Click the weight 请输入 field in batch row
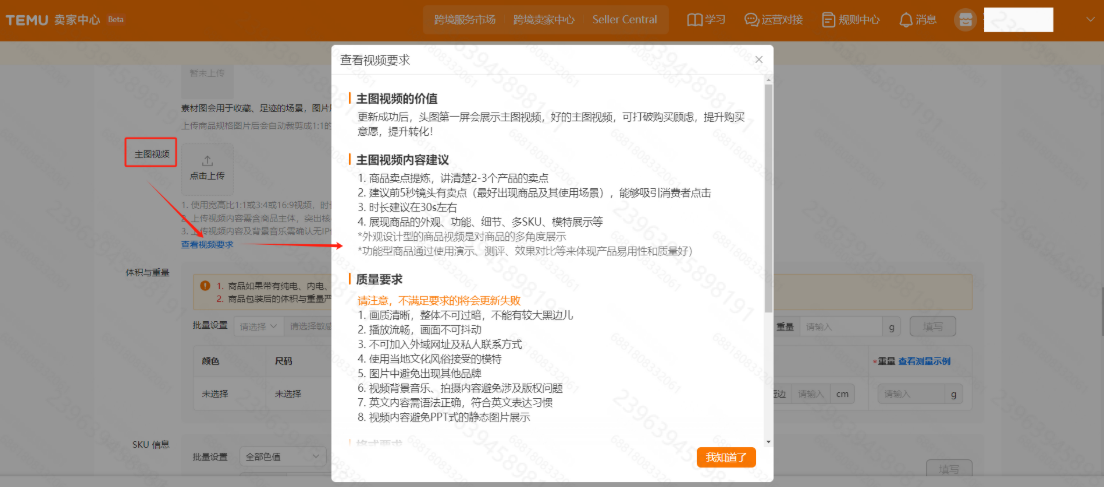The height and width of the screenshot is (487, 1104). (x=841, y=327)
